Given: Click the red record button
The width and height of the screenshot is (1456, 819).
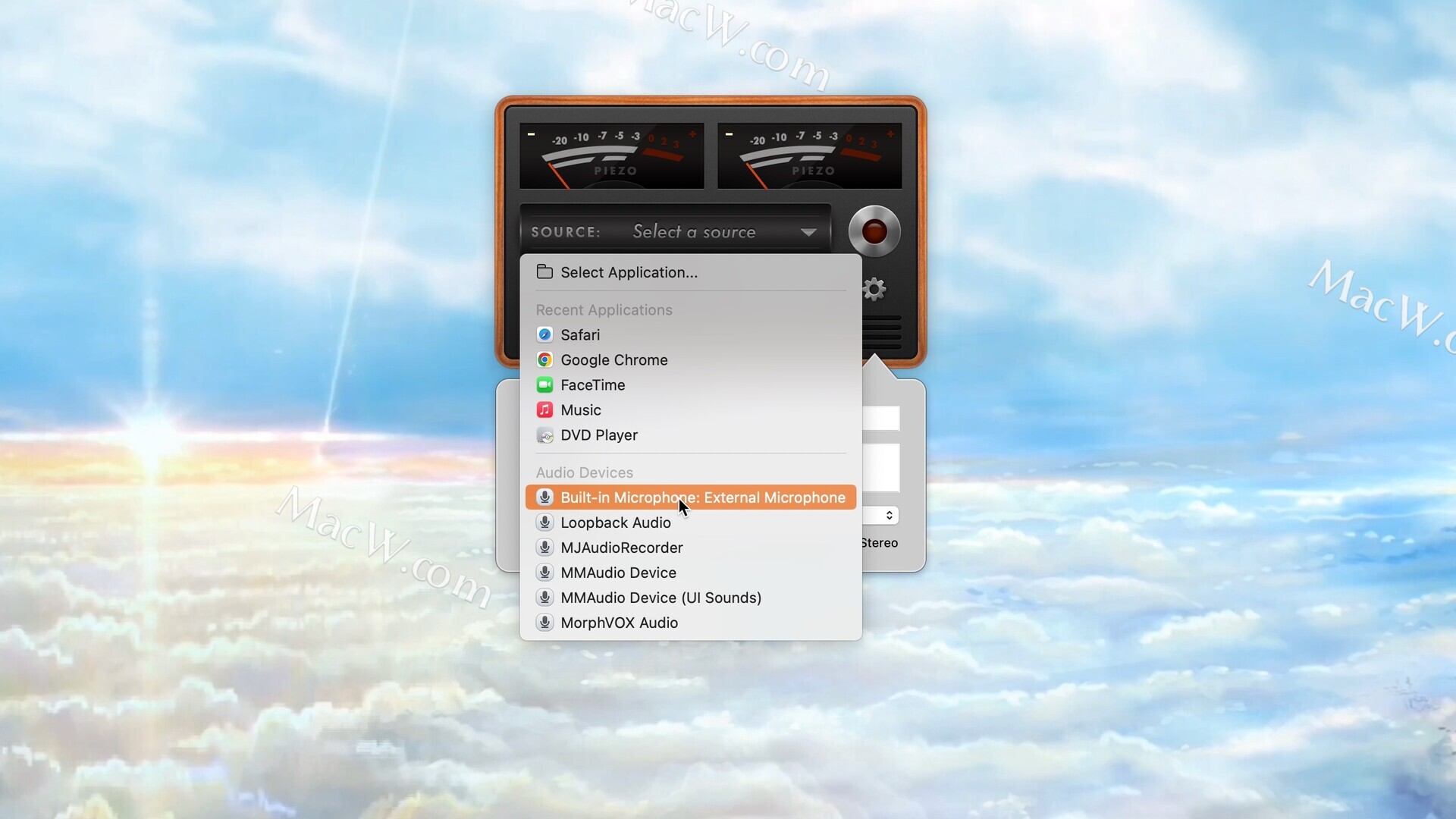Looking at the screenshot, I should point(874,231).
